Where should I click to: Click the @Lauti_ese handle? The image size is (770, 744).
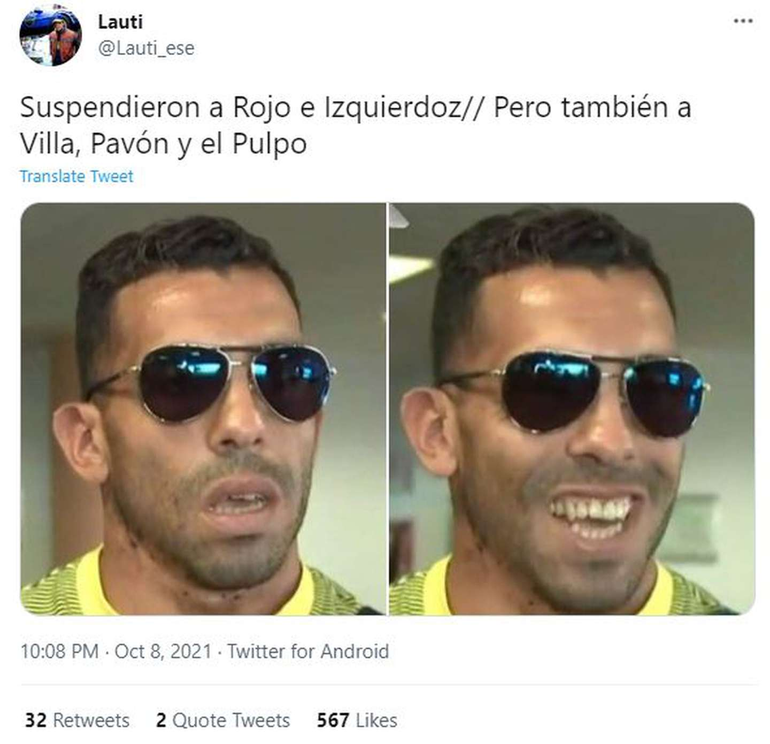146,48
